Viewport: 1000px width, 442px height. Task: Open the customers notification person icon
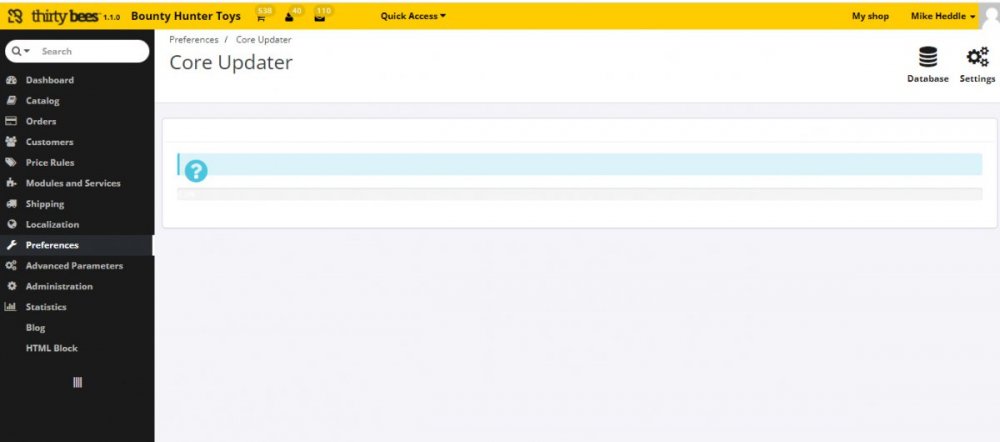[290, 17]
